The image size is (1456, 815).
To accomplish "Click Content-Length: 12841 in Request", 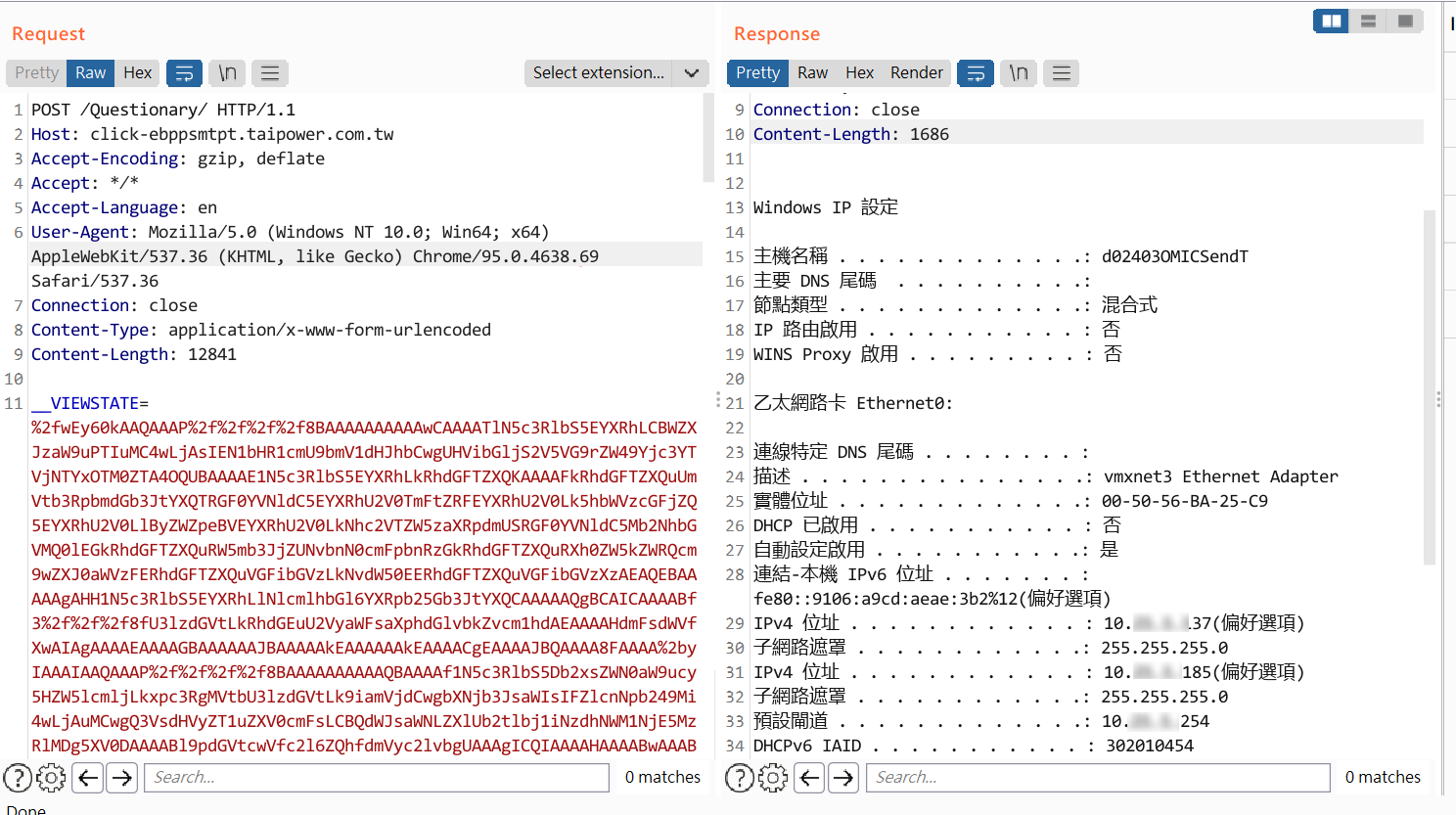I will point(134,354).
